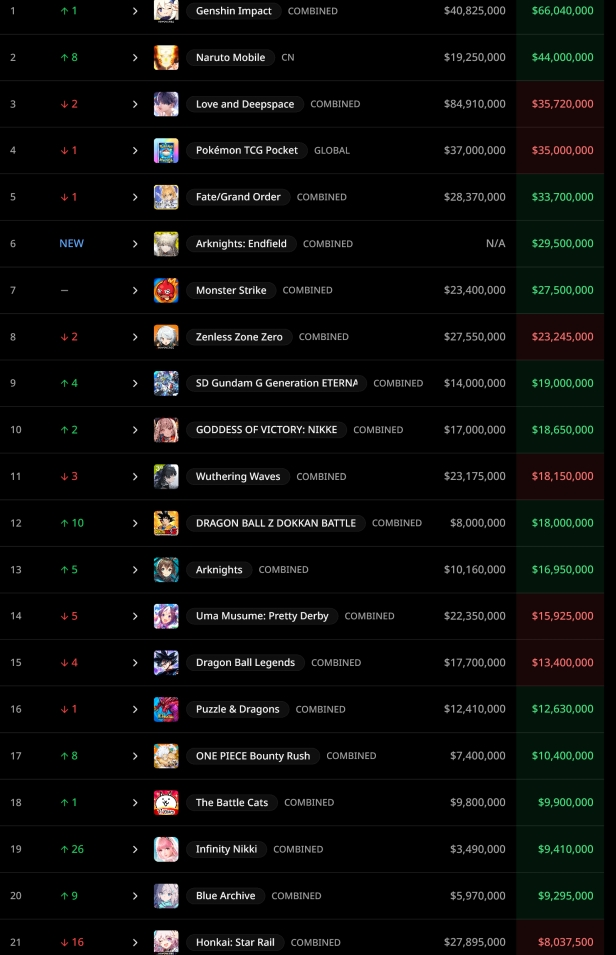Viewport: 616px width, 955px height.
Task: Click the $23,245,000 revenue value
Action: tap(562, 337)
